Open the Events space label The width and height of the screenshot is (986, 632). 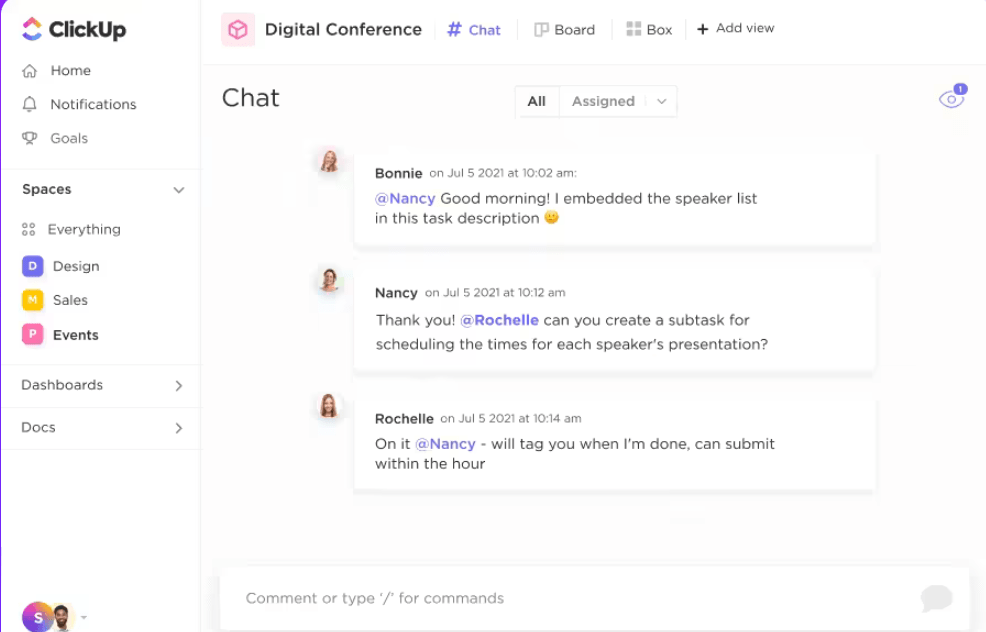[75, 335]
